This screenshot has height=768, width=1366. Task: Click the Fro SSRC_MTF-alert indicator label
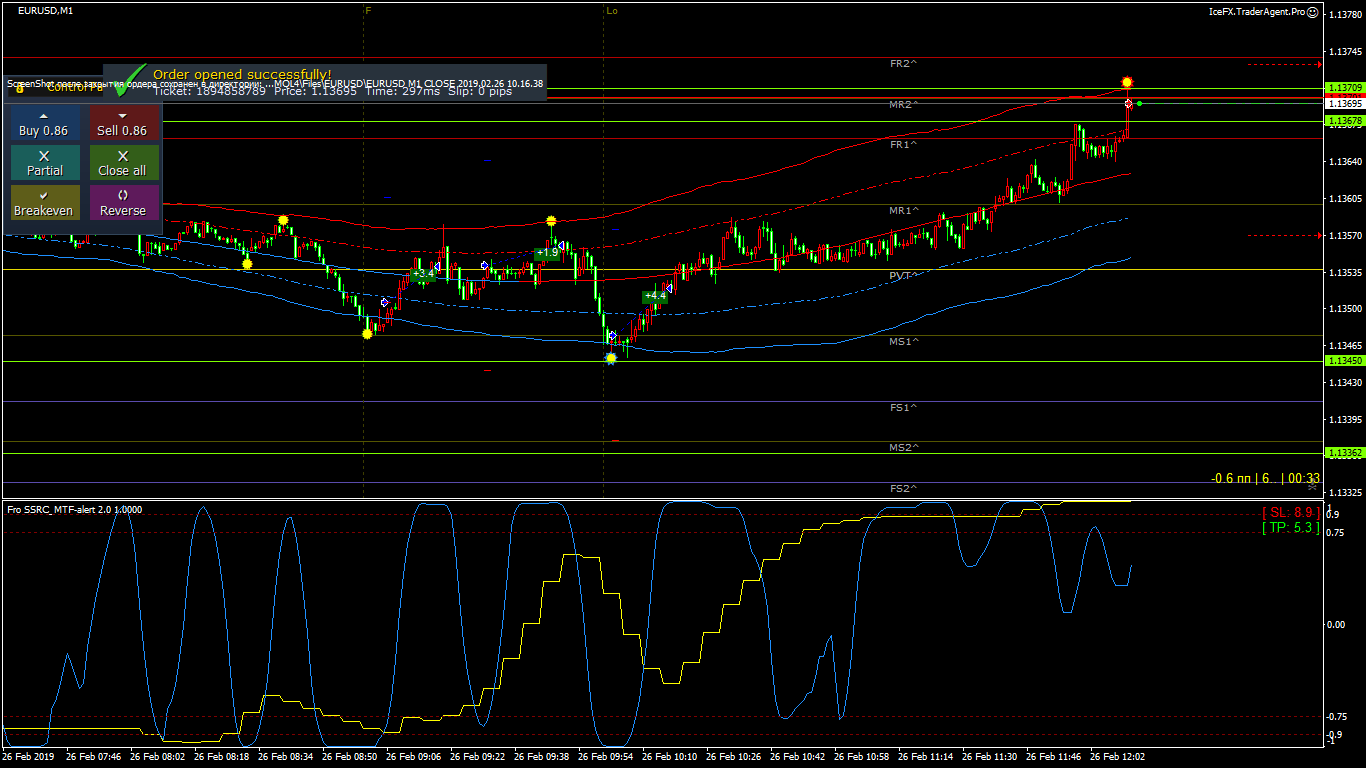[x=75, y=510]
